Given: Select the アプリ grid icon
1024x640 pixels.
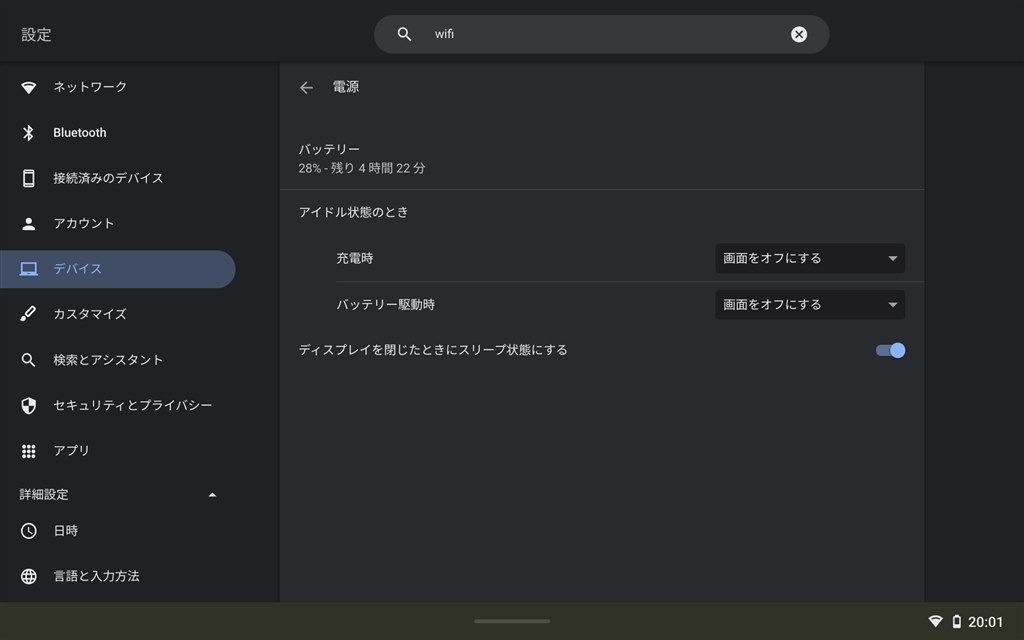Looking at the screenshot, I should click(28, 450).
